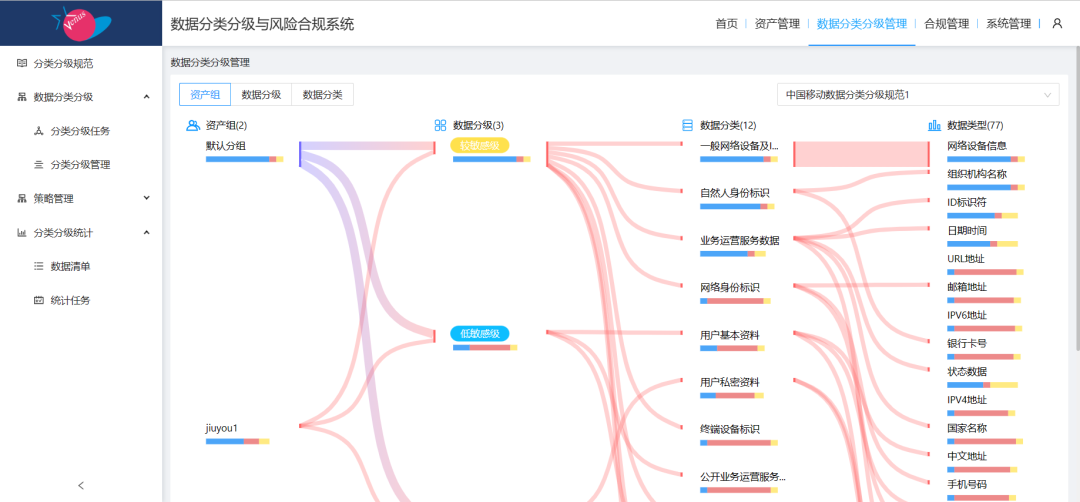Click the 数据类型 bar chart icon
Screen dimensions: 1080x502
(x=934, y=126)
